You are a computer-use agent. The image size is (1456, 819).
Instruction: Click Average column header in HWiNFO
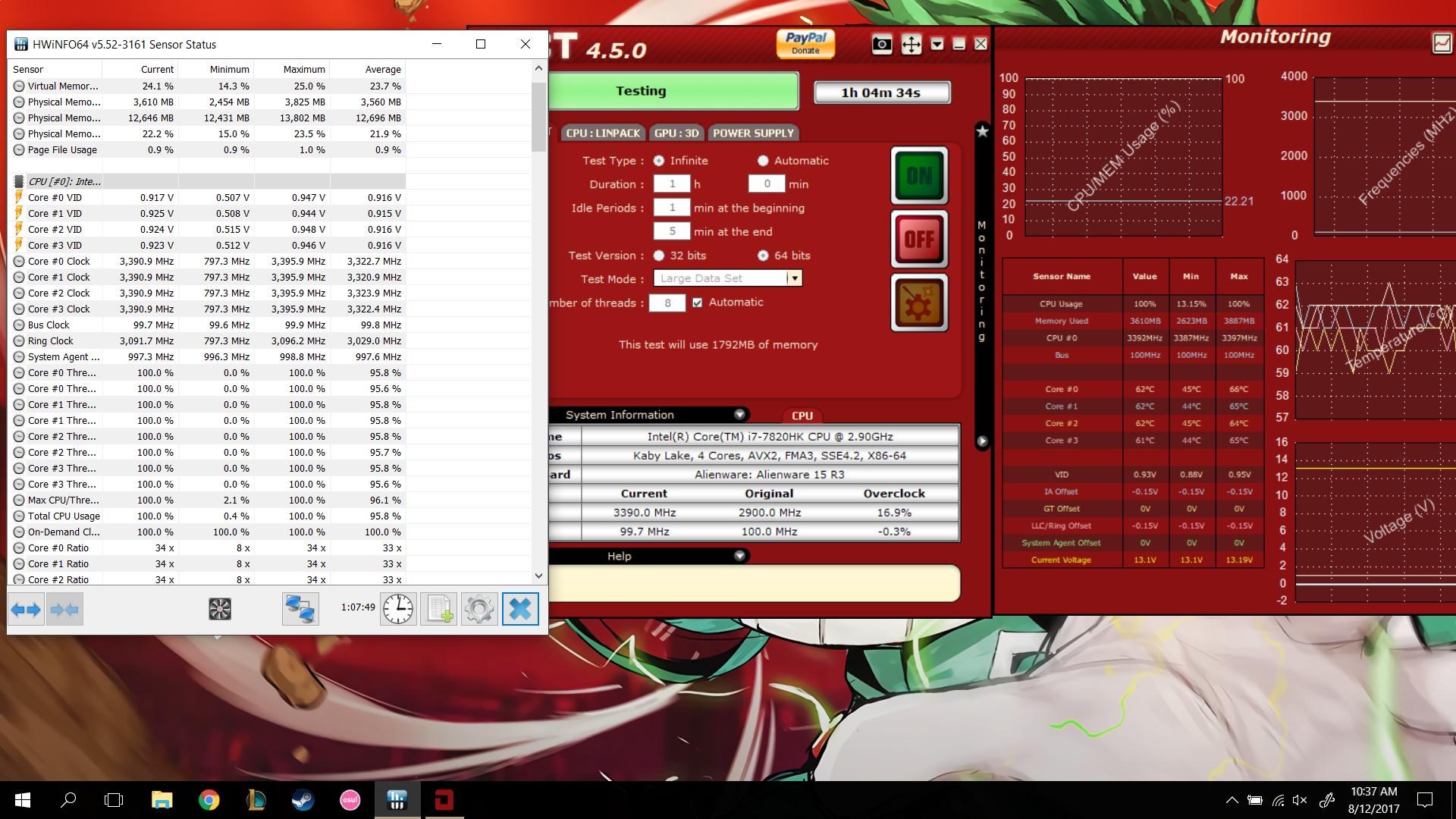368,69
